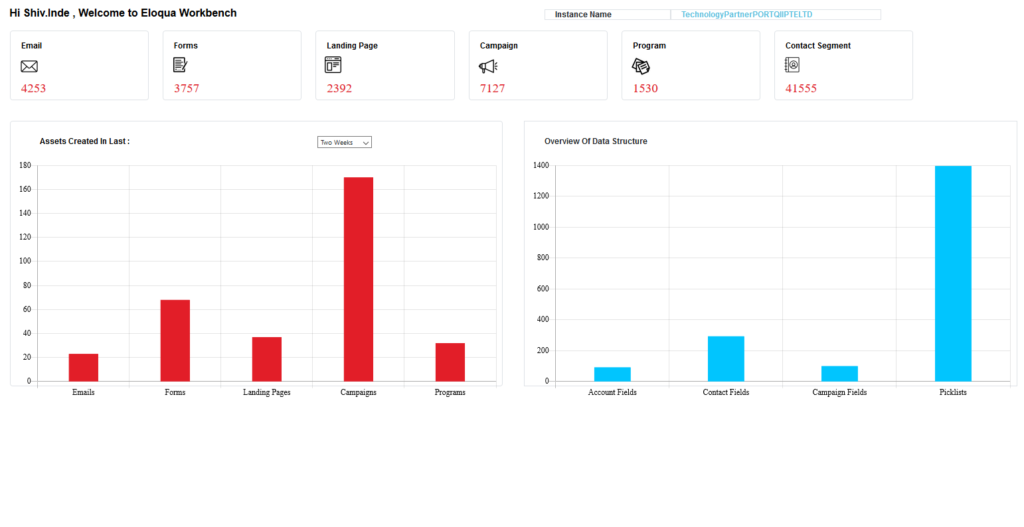
Task: Click the Landing Page count 2392
Action: click(x=339, y=88)
